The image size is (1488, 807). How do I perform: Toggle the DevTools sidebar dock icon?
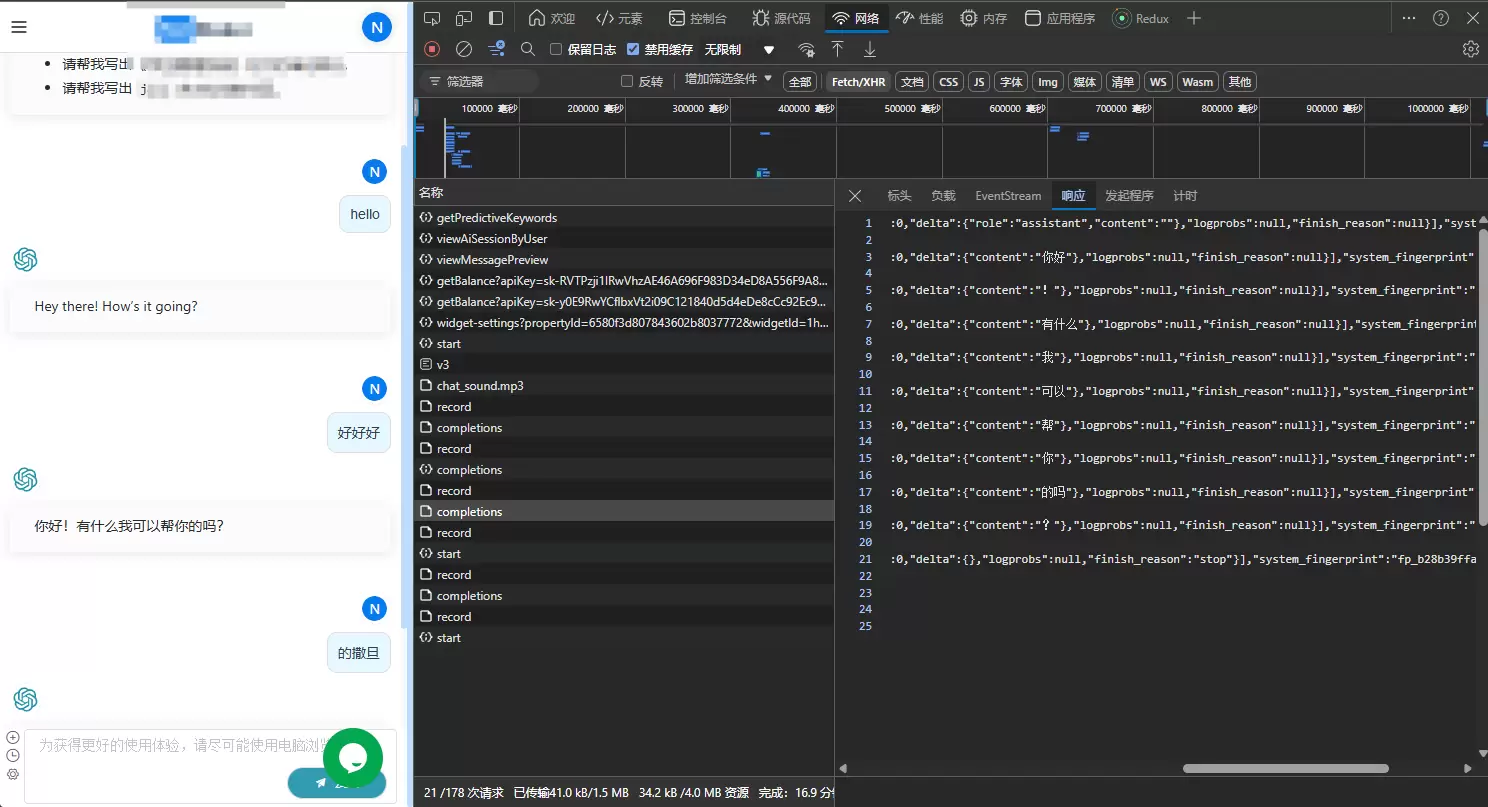point(496,18)
